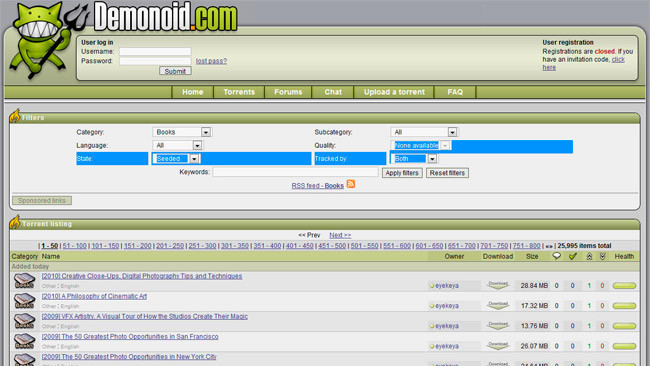Download the San Francisco photo torrent
Image resolution: width=650 pixels, height=366 pixels.
pos(498,346)
